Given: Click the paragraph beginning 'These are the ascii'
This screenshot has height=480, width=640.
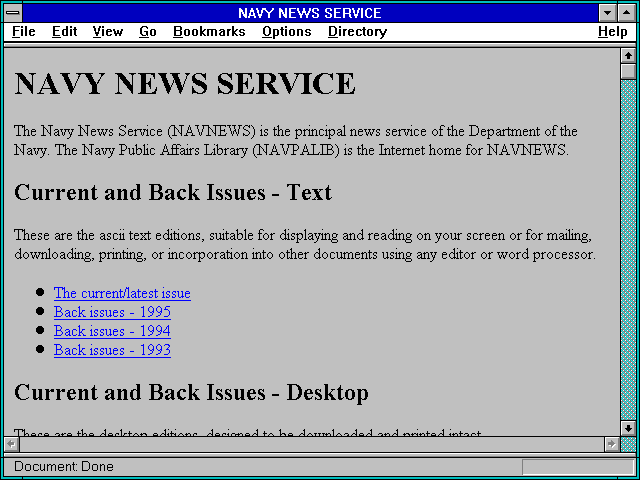Looking at the screenshot, I should pos(305,245).
